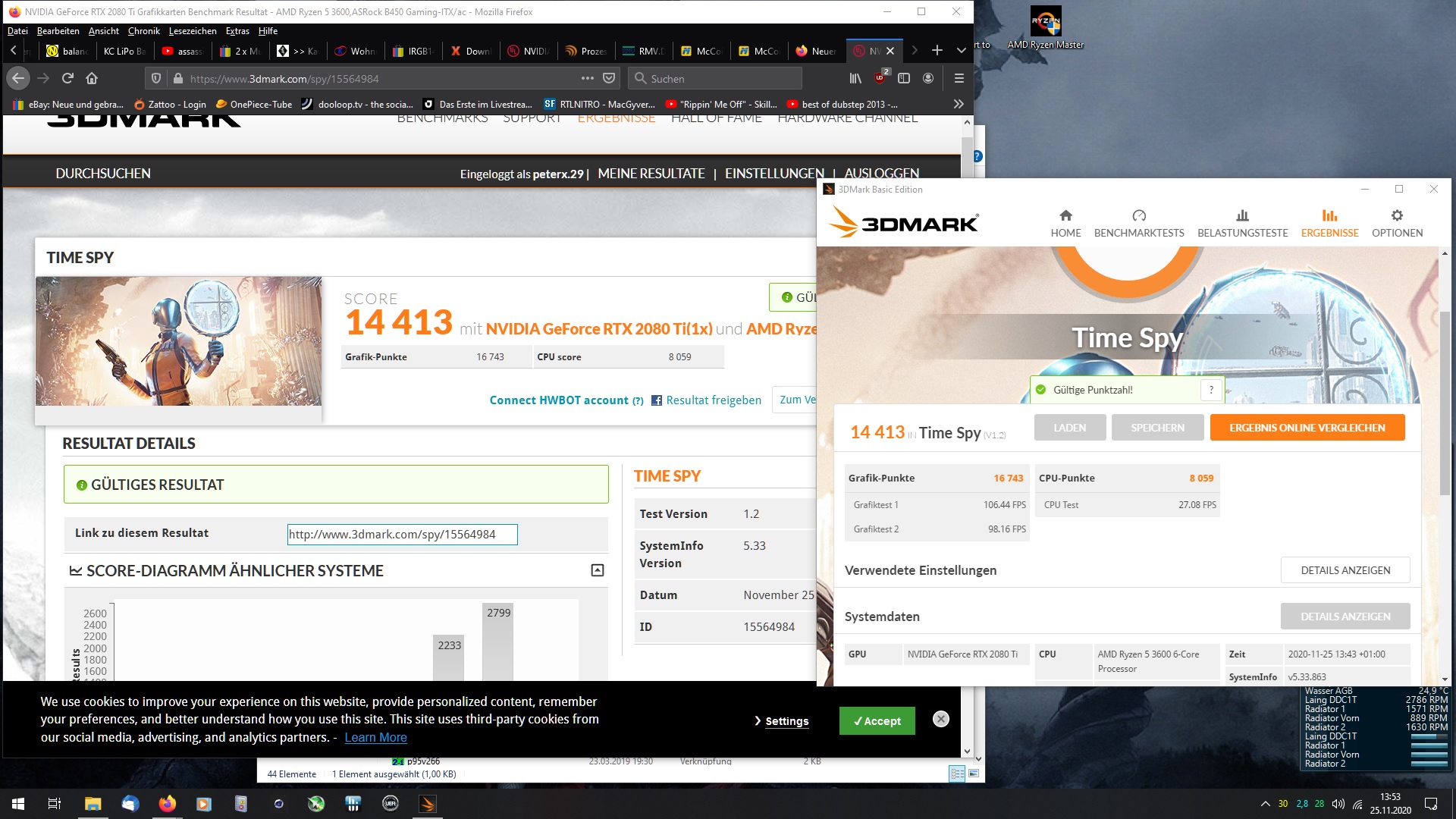
Task: Open Firefox hamburger application menu
Action: (959, 78)
